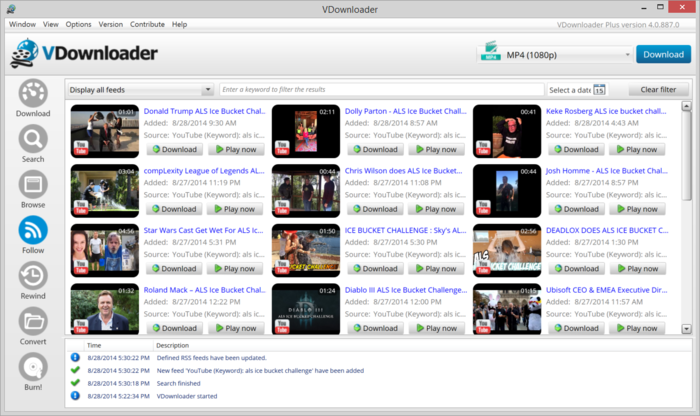The height and width of the screenshot is (416, 700).
Task: Click the blue Download button in header
Action: [x=663, y=54]
